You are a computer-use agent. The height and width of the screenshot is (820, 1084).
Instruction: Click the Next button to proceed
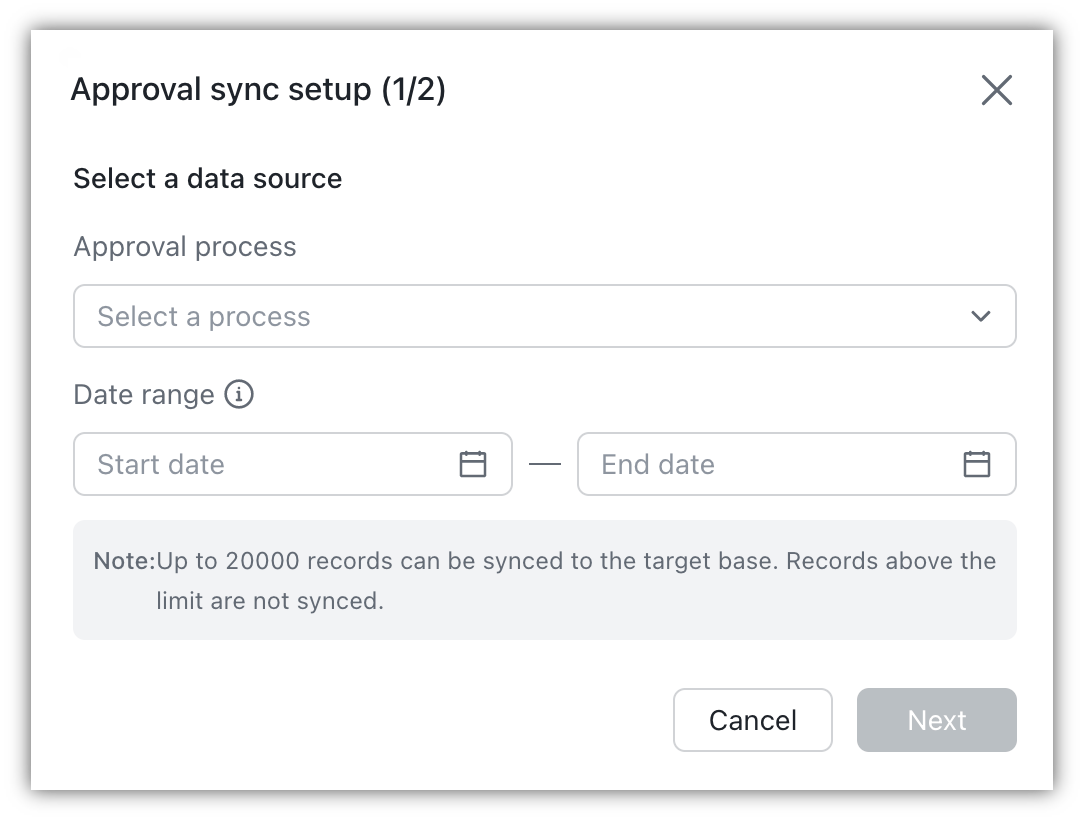point(936,719)
